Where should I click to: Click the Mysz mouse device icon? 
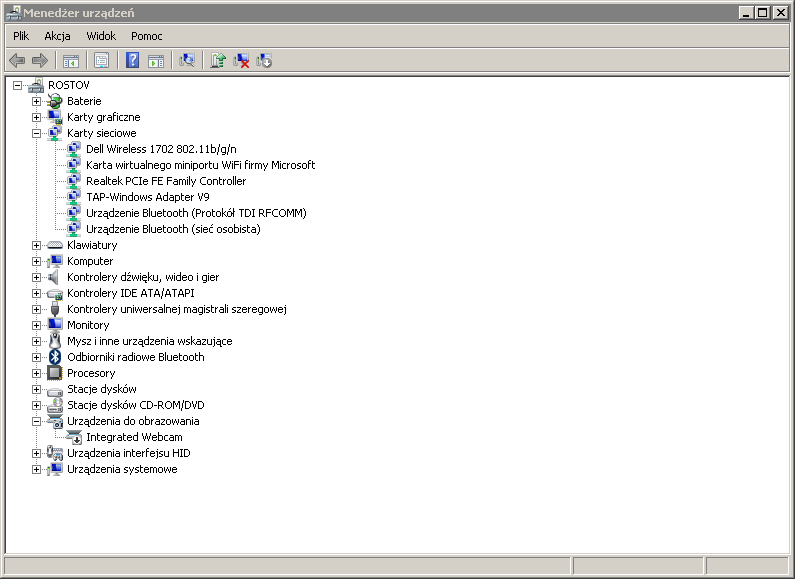click(x=55, y=341)
